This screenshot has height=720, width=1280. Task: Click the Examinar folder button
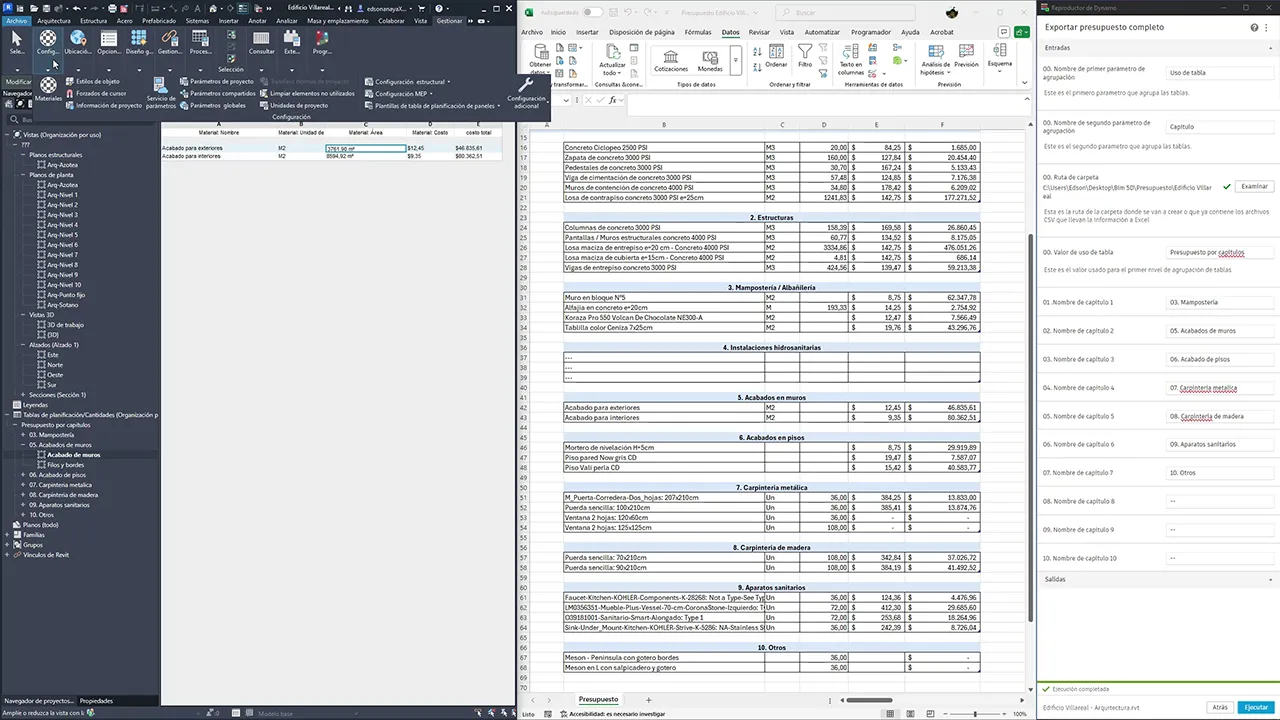click(x=1254, y=186)
